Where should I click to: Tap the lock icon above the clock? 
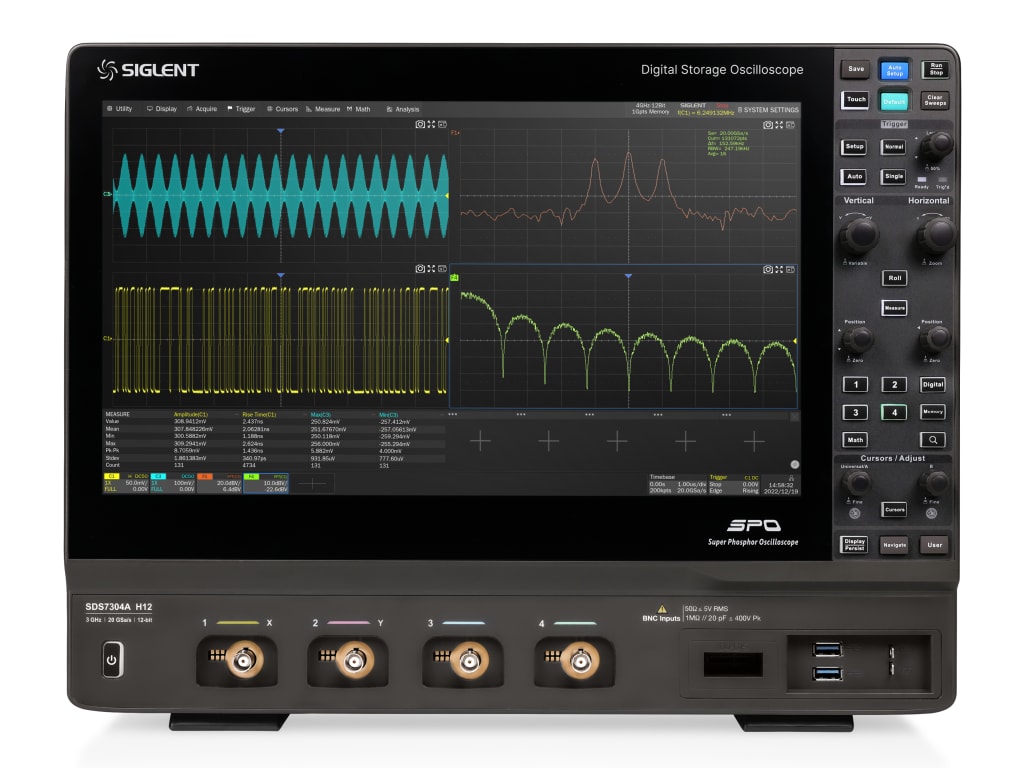[790, 477]
